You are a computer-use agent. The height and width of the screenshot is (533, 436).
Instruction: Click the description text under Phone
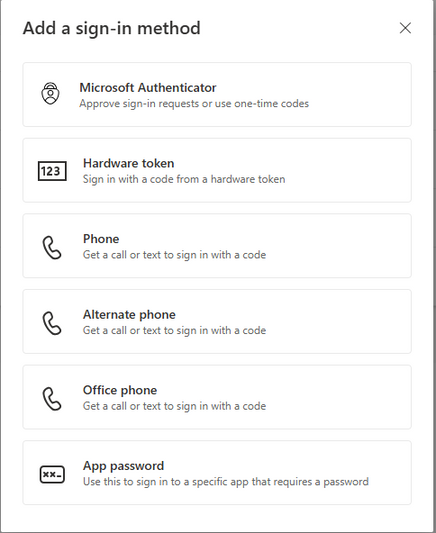pos(174,255)
